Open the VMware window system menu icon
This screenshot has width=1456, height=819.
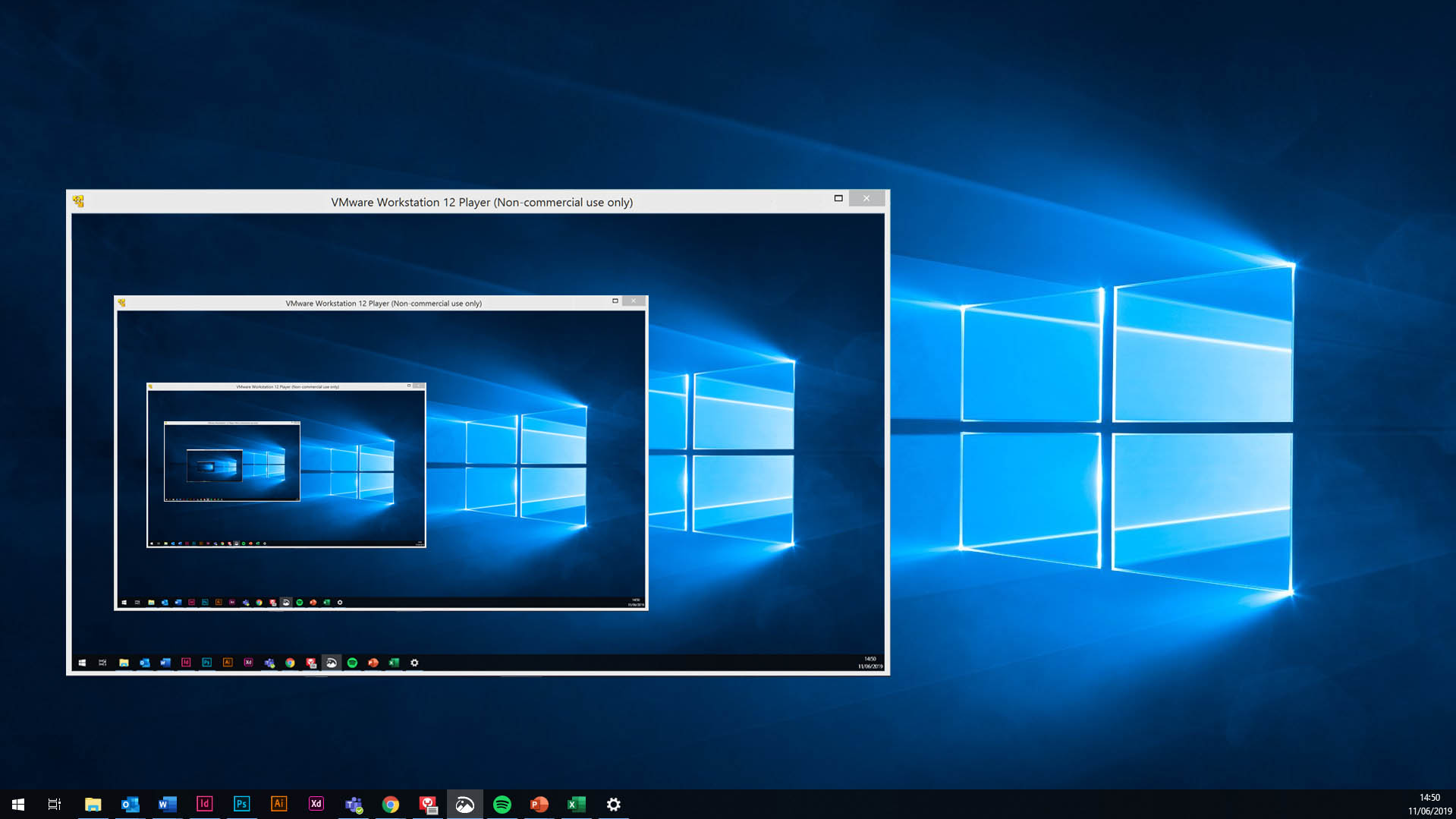pyautogui.click(x=78, y=202)
